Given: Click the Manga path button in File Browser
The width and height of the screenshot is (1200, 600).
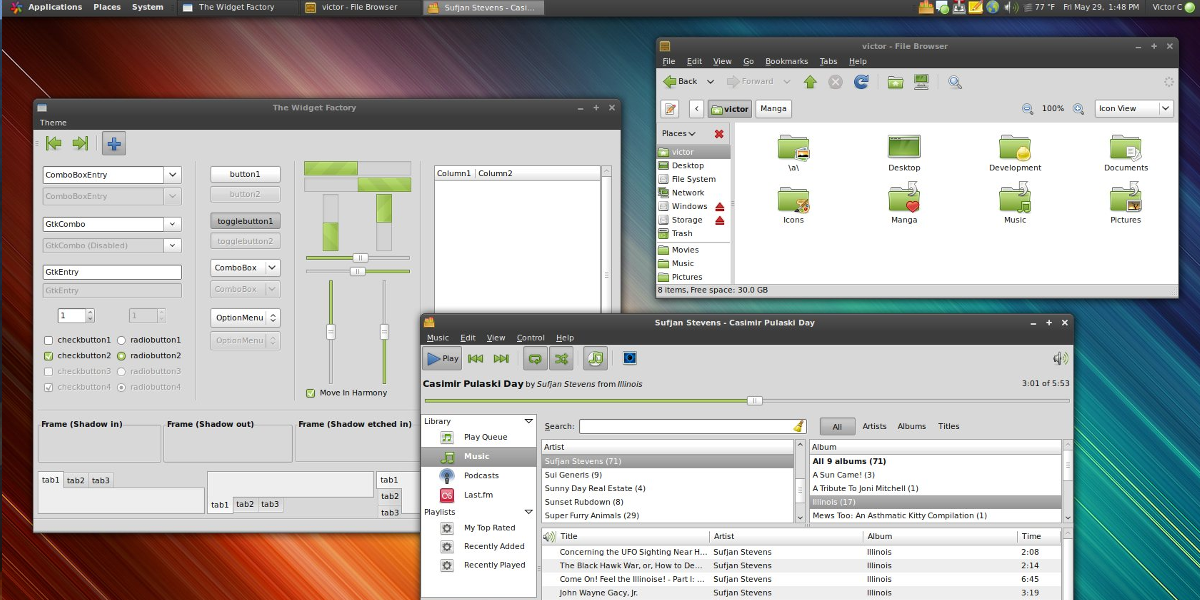Looking at the screenshot, I should point(773,108).
